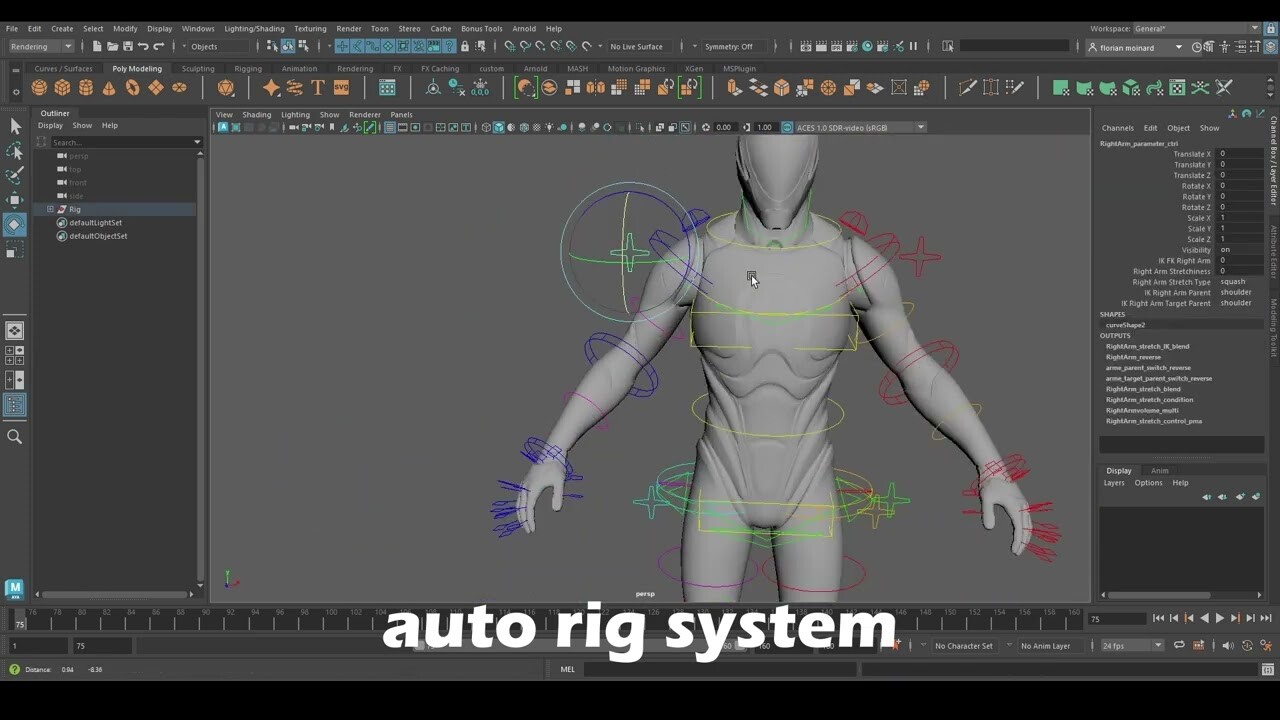Select the 3D Text tool on the shelf
Screen dimensions: 1280x720
click(317, 88)
